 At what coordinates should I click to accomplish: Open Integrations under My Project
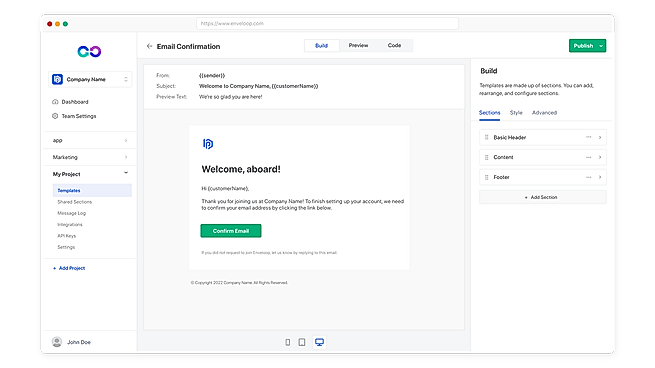pos(70,224)
